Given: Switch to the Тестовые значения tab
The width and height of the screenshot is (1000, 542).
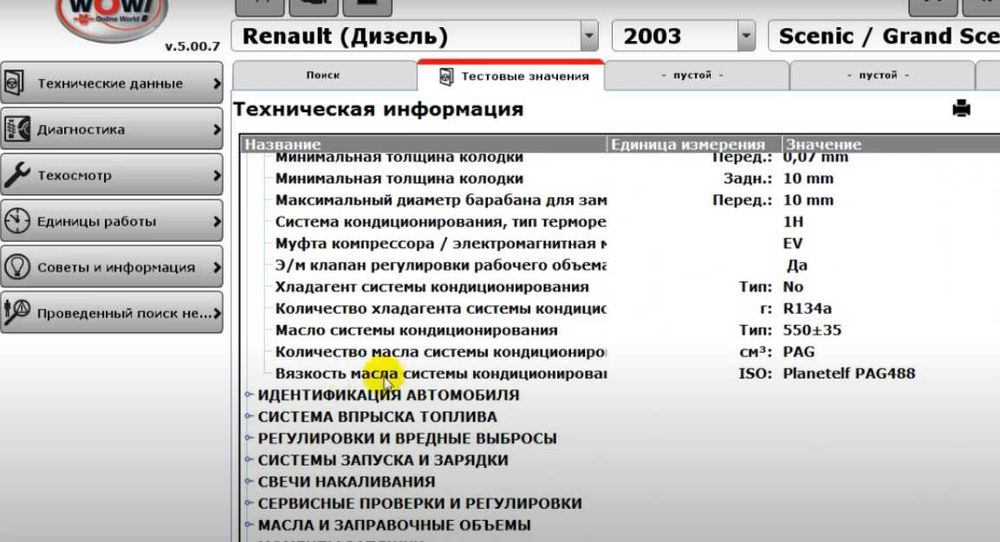Looking at the screenshot, I should (x=511, y=76).
